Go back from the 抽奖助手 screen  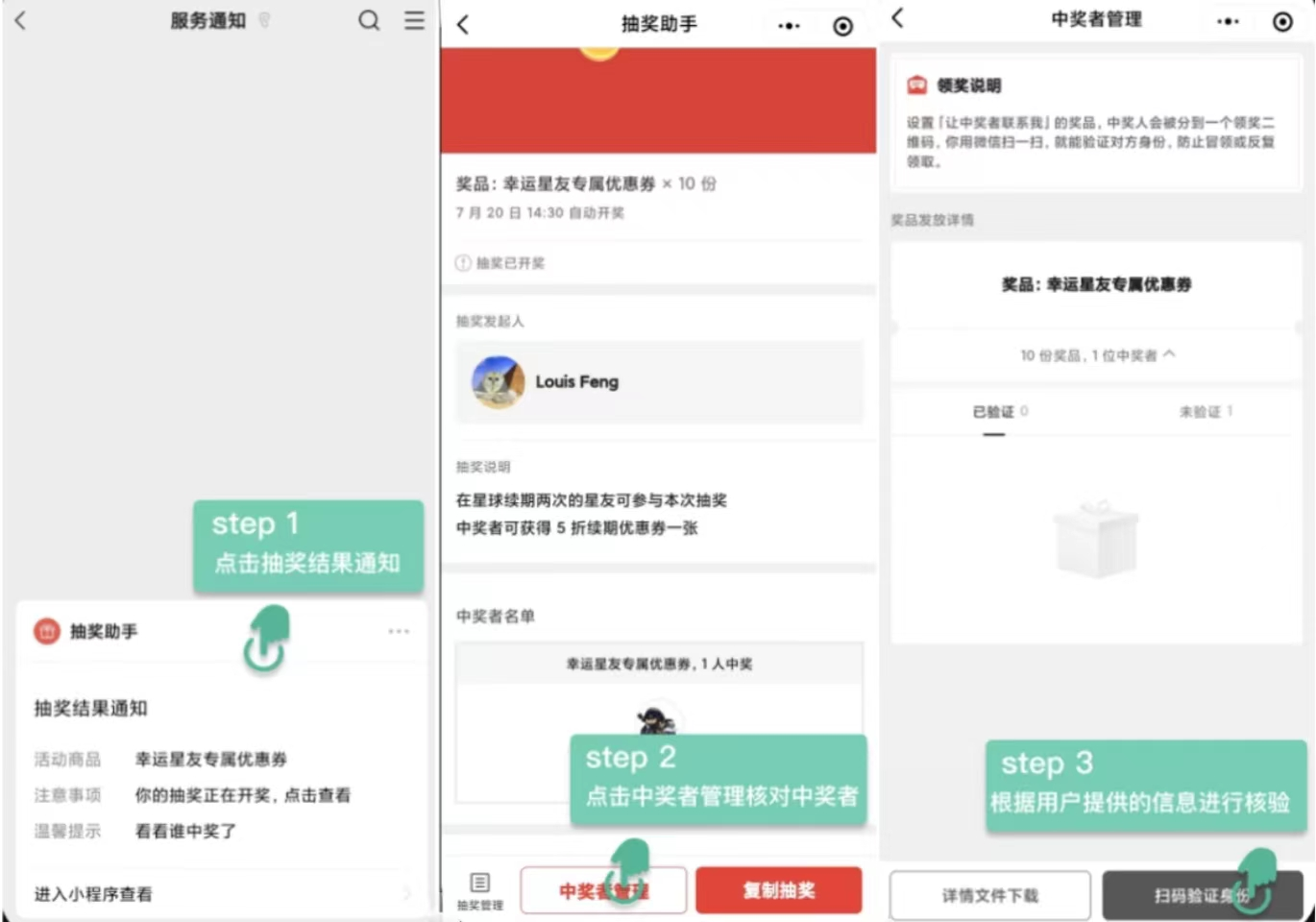click(463, 25)
